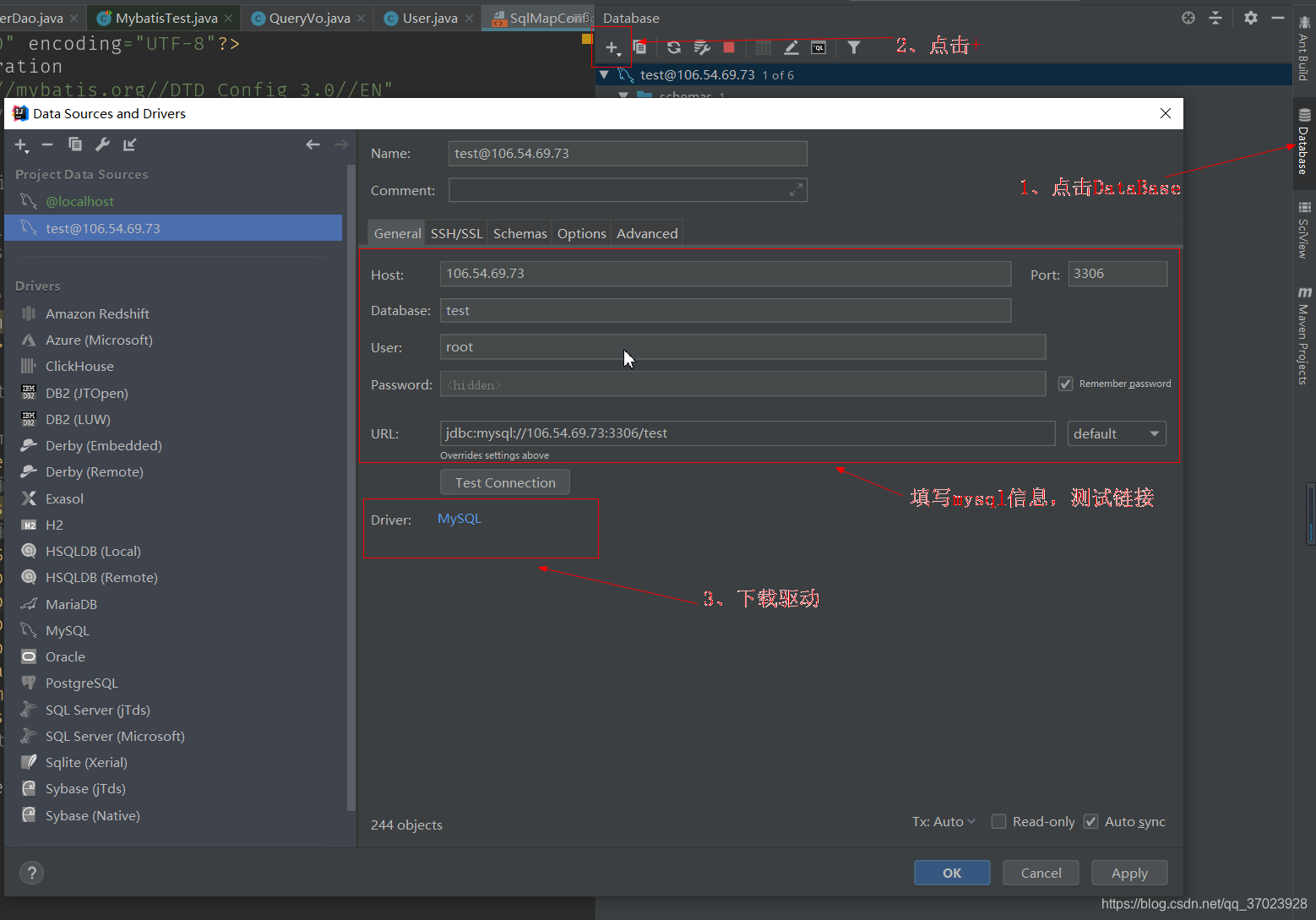Screen dimensions: 1316x920
Task: Make data source global via import icon
Action: coord(129,144)
